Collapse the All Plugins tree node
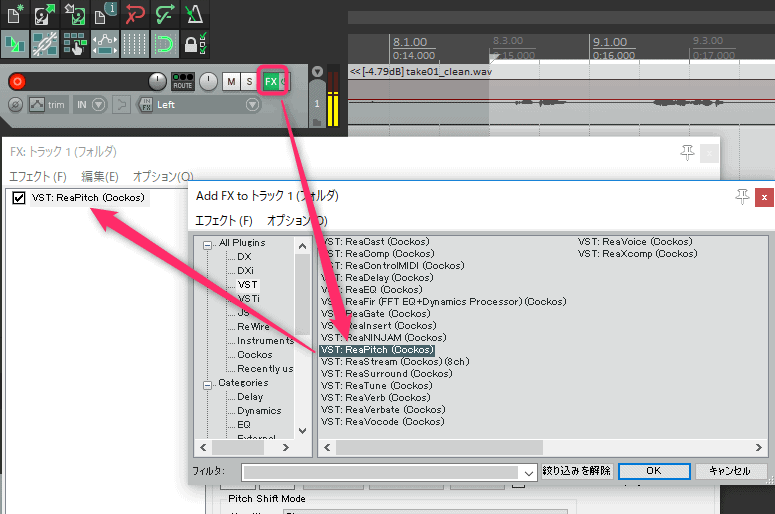 coord(209,243)
